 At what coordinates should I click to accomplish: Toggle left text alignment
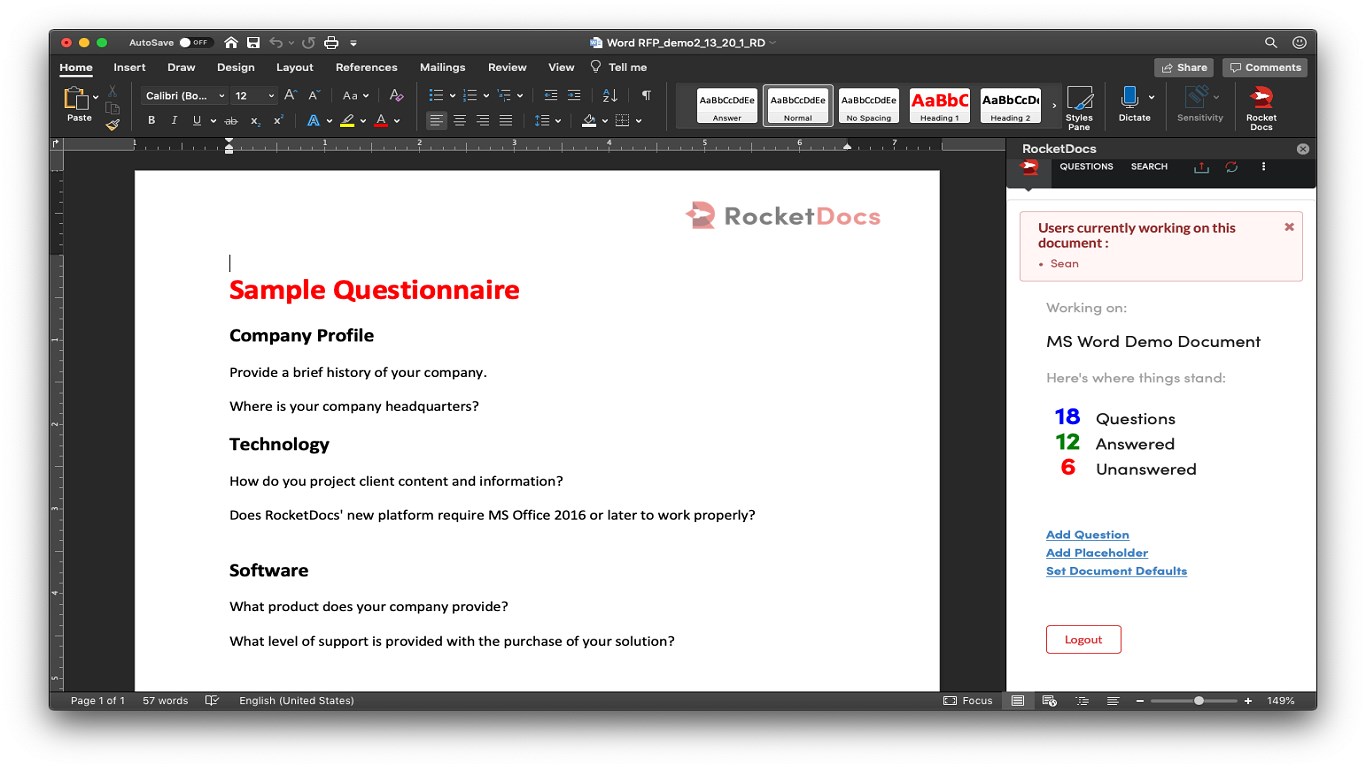pos(436,121)
